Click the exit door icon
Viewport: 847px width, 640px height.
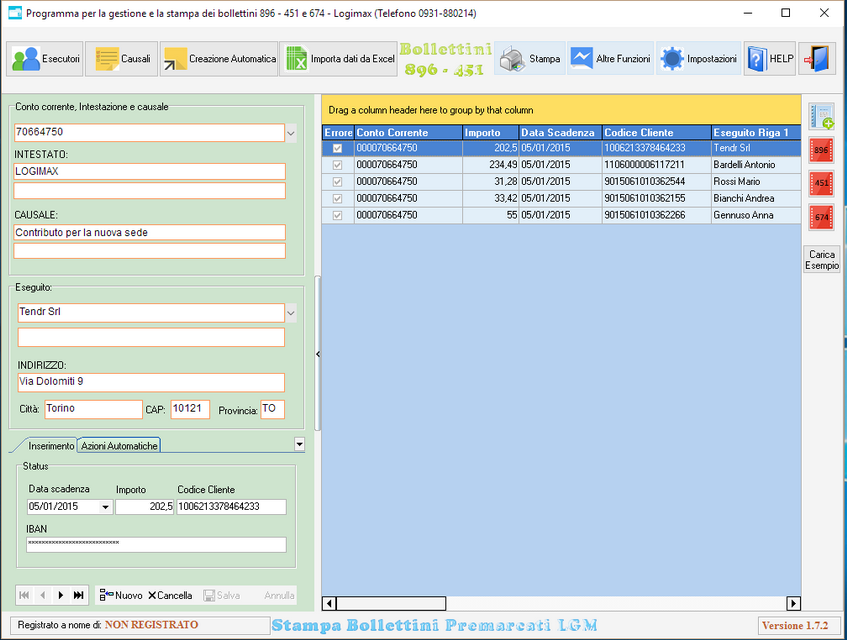click(817, 59)
